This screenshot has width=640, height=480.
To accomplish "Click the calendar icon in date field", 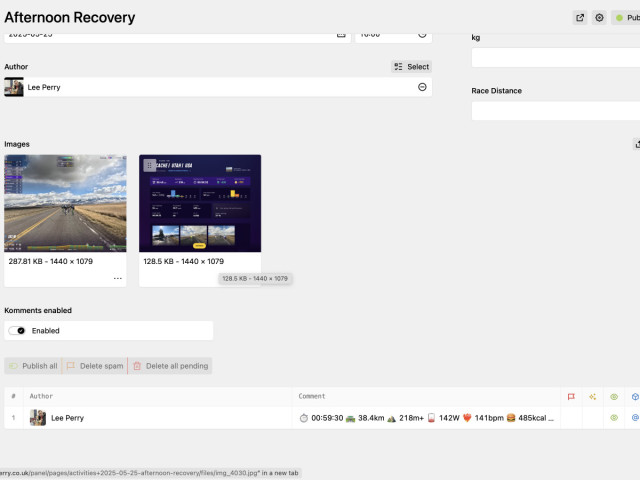I will [341, 34].
